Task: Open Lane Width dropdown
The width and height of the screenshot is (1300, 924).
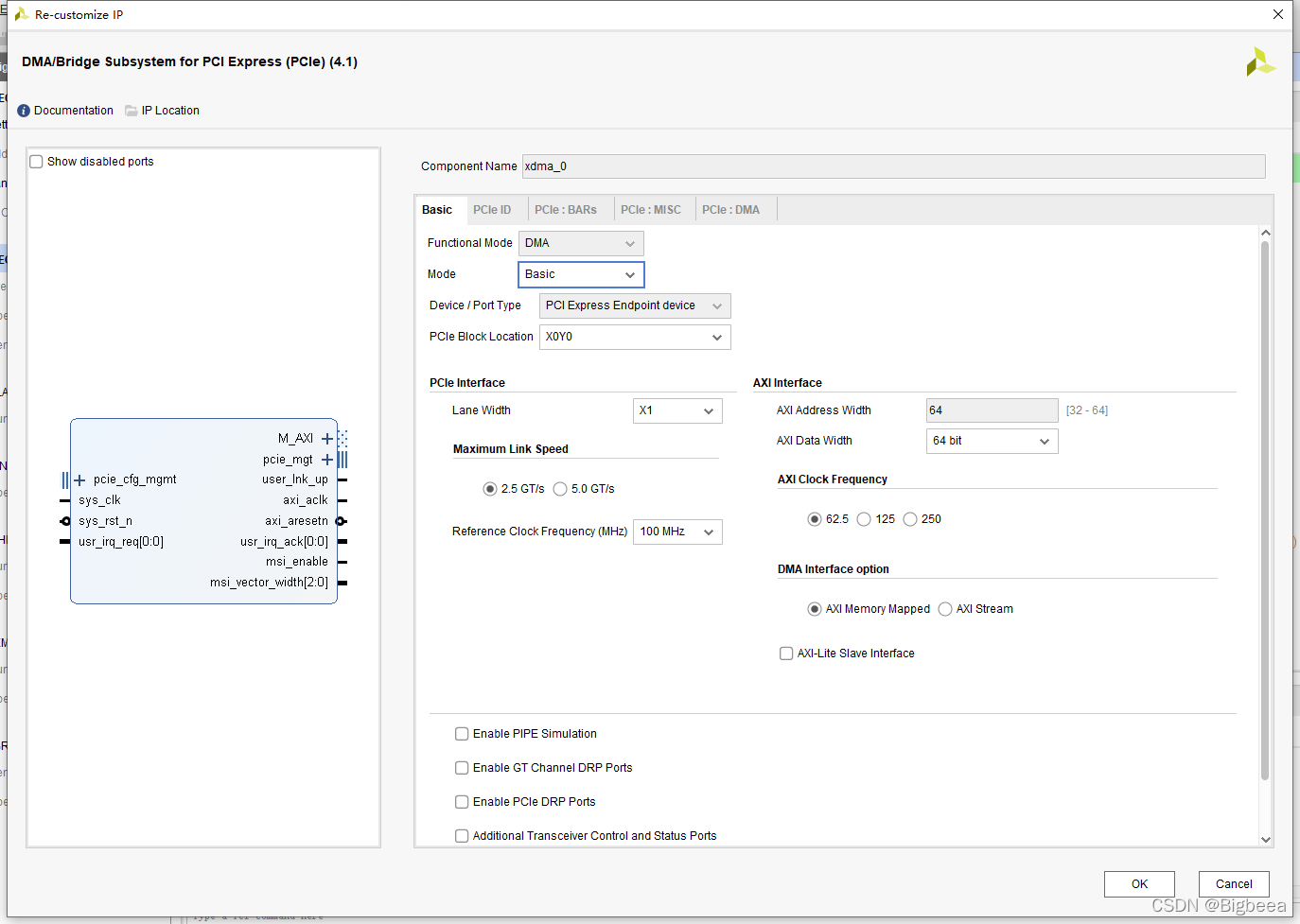Action: coord(677,410)
